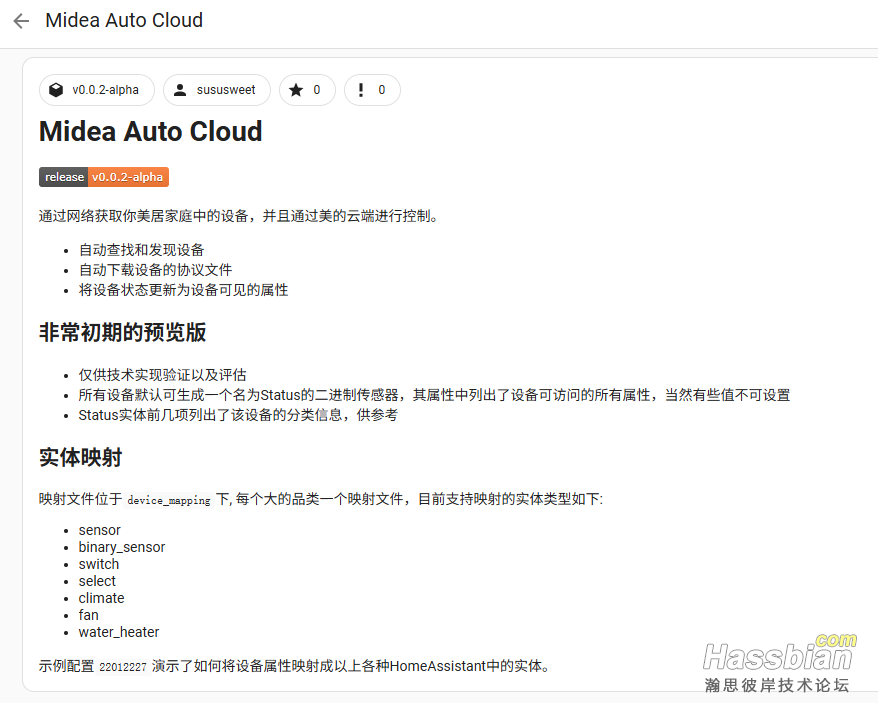Click the Midea Auto Cloud header bar title

pos(124,20)
